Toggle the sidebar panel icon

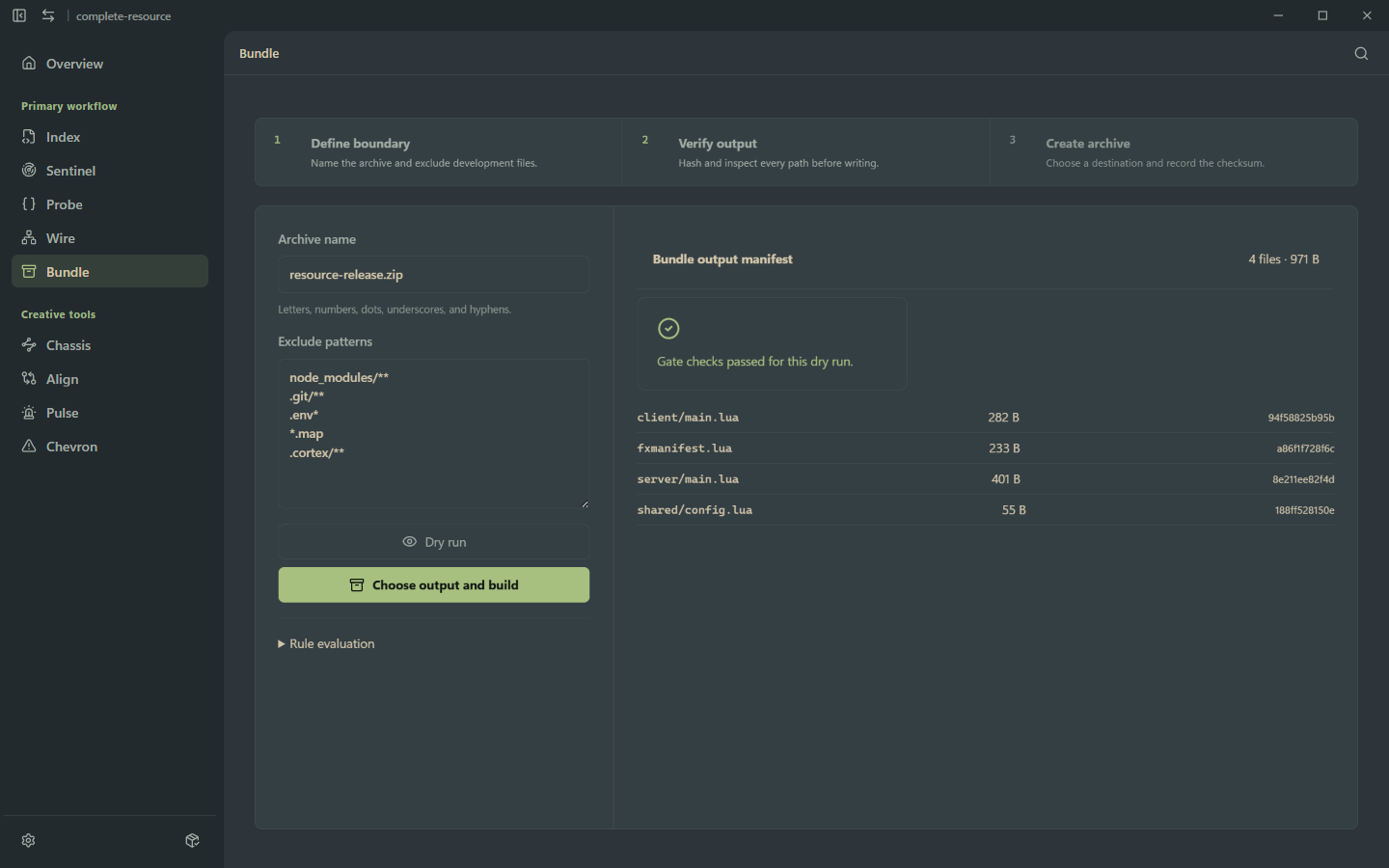pos(19,15)
